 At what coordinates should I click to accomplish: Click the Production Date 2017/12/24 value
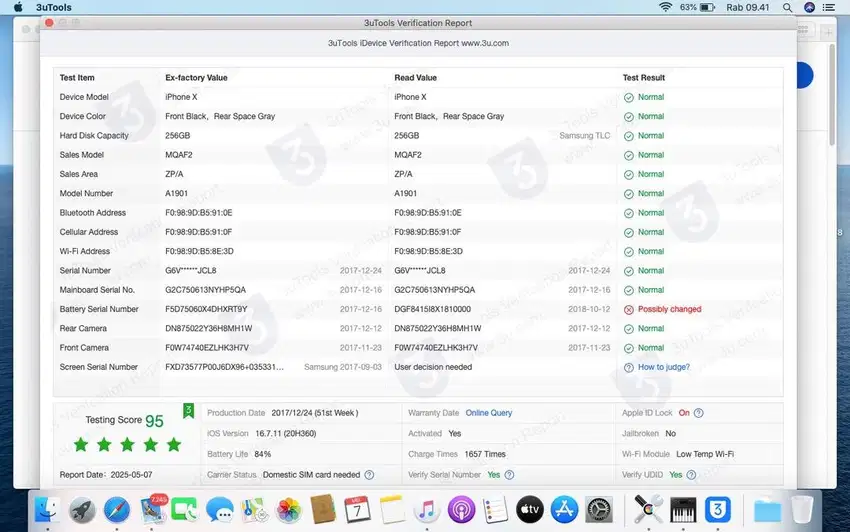[315, 413]
